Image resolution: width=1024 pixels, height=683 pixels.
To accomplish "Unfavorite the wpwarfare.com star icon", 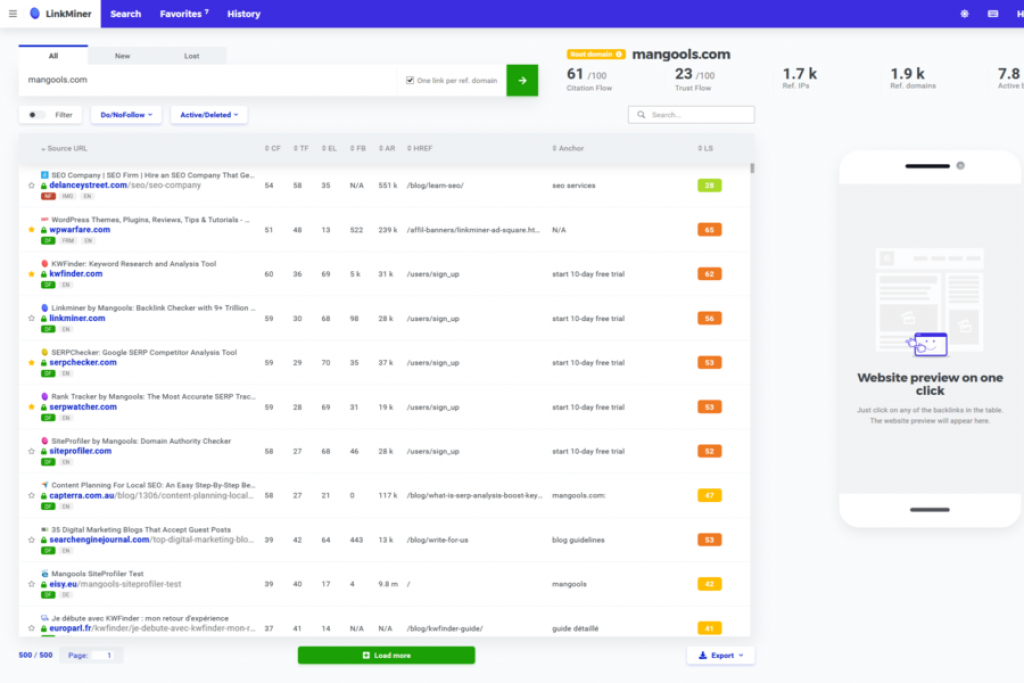I will [31, 230].
